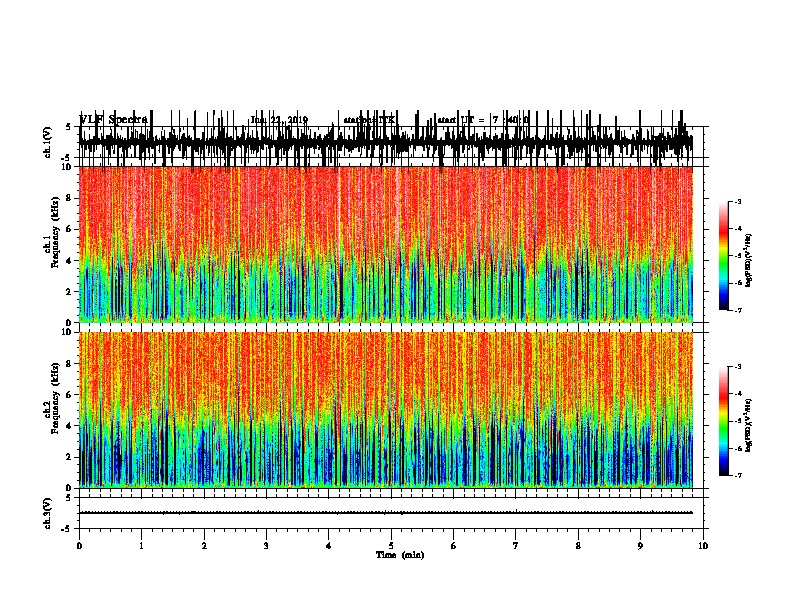Click the '2' tick on the time axis
This screenshot has width=792, height=612.
click(204, 546)
